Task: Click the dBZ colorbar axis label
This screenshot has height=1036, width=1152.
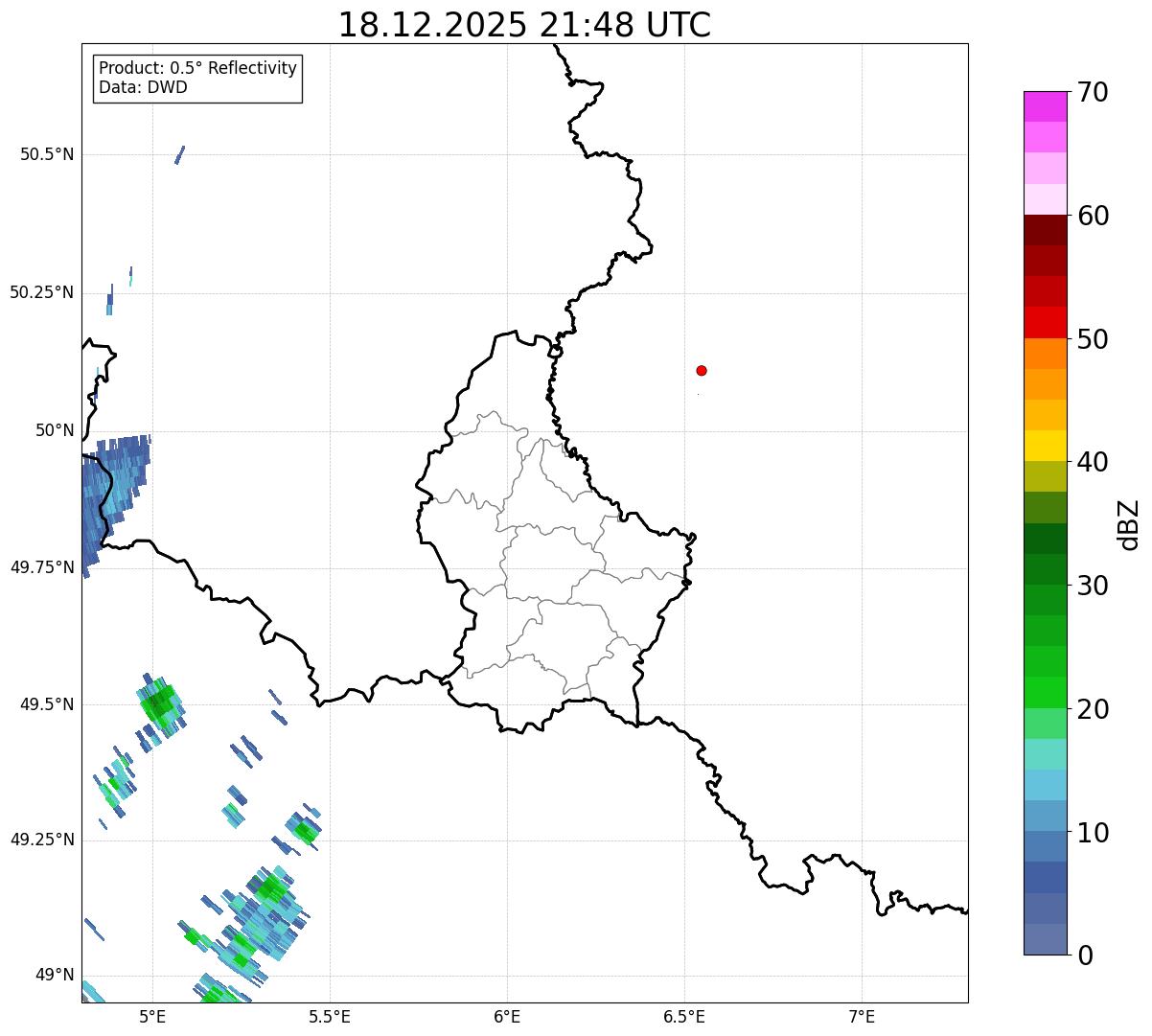Action: [1129, 524]
